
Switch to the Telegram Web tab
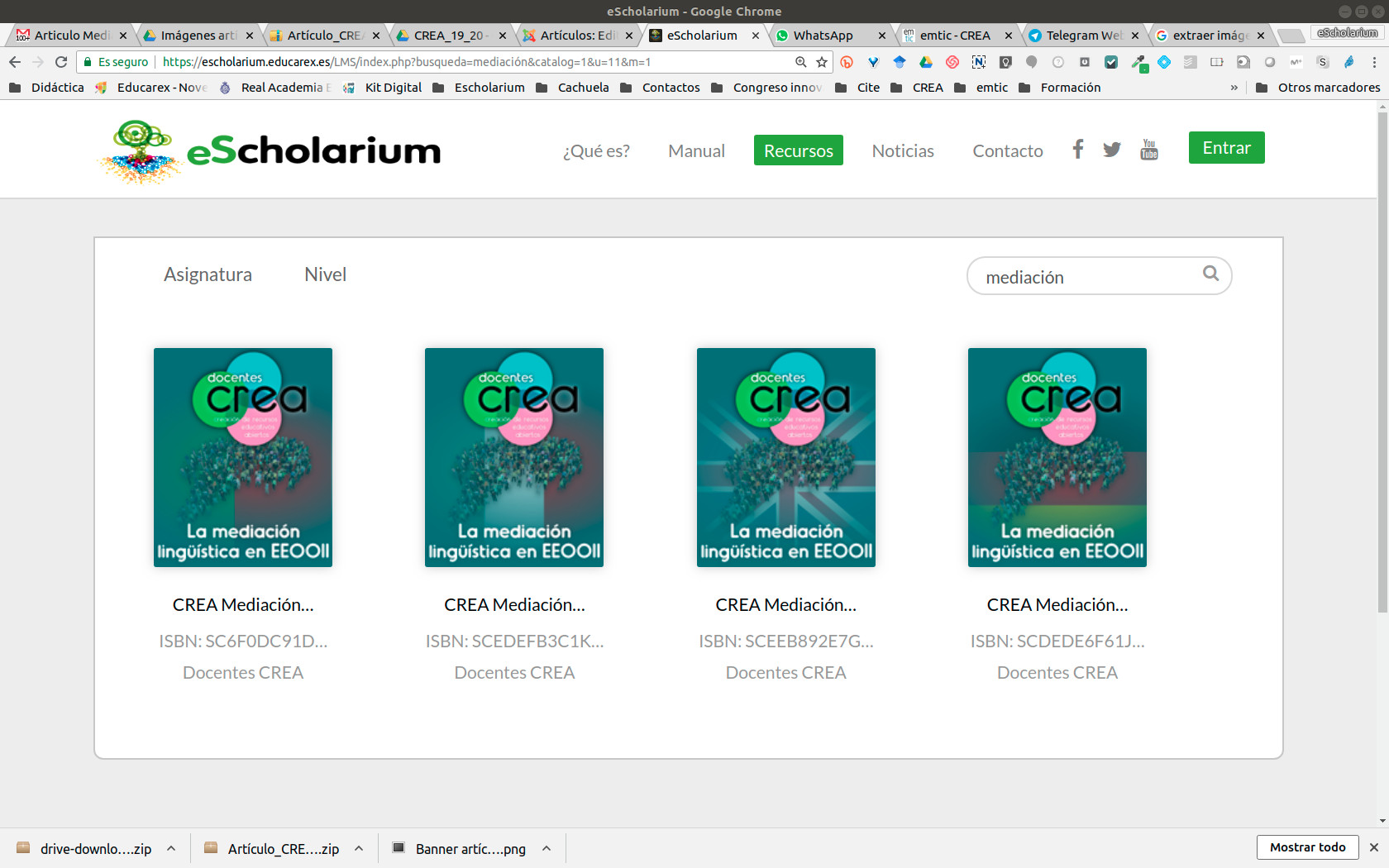pyautogui.click(x=1082, y=36)
